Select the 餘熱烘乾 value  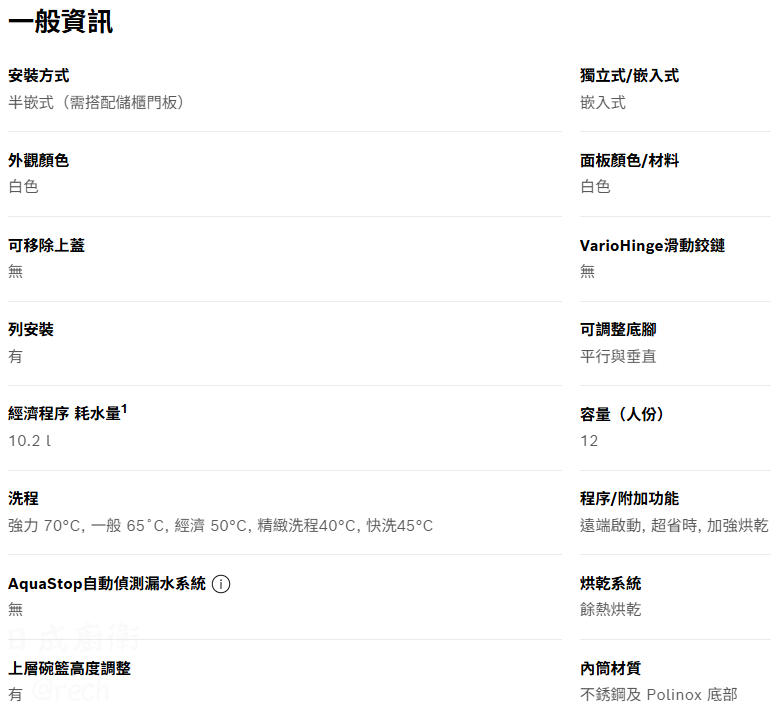coord(611,610)
